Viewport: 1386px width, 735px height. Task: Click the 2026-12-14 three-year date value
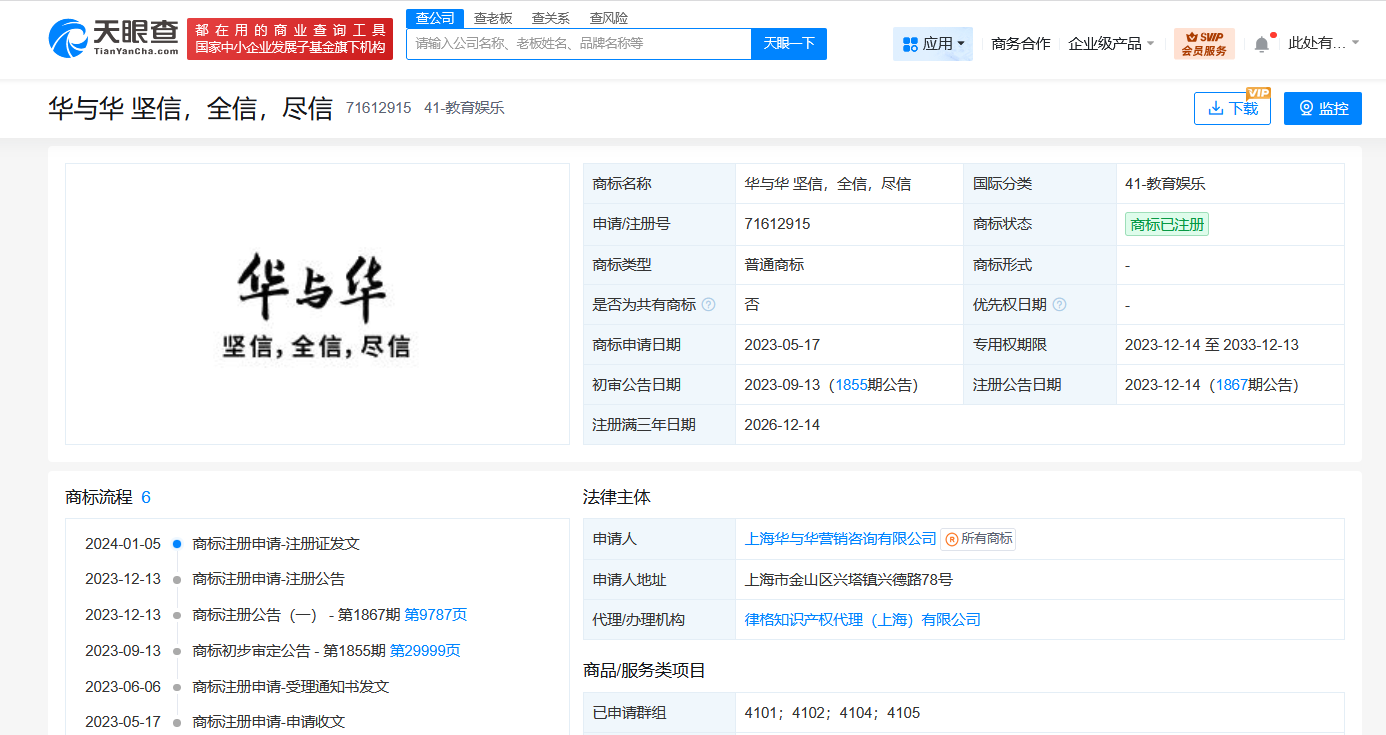click(782, 424)
